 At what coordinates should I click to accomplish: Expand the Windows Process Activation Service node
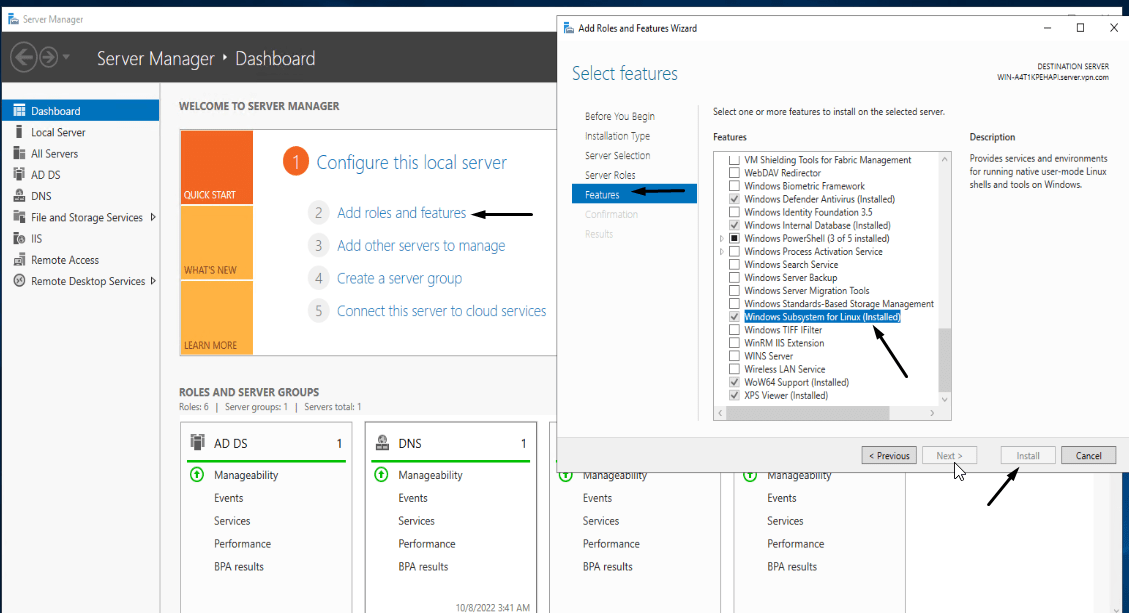pos(722,252)
